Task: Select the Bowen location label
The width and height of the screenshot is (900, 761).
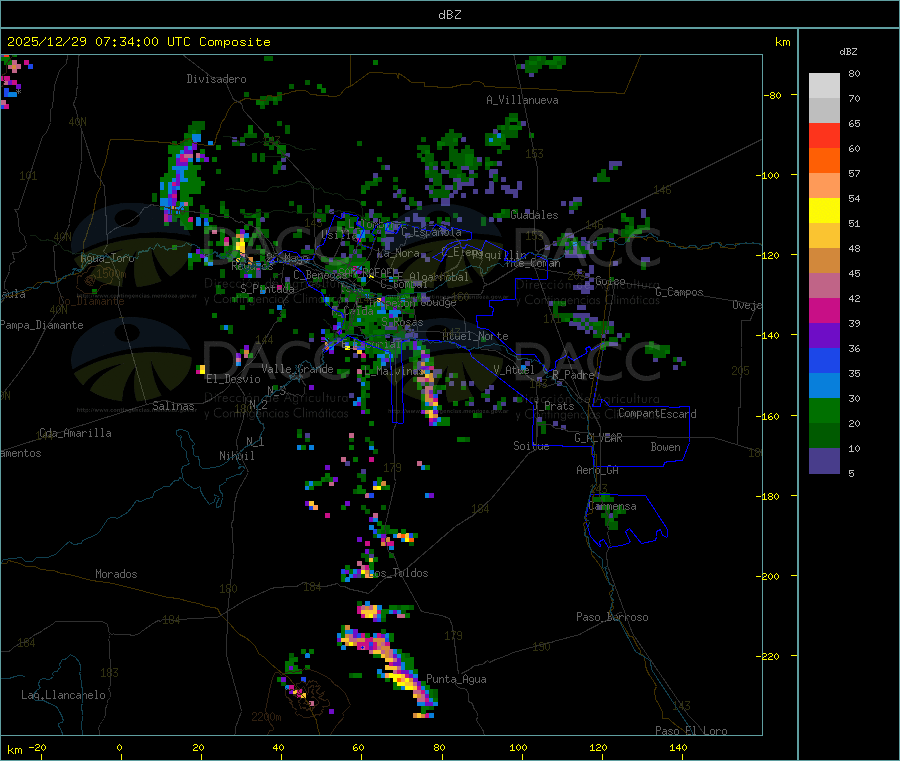Action: pyautogui.click(x=665, y=447)
